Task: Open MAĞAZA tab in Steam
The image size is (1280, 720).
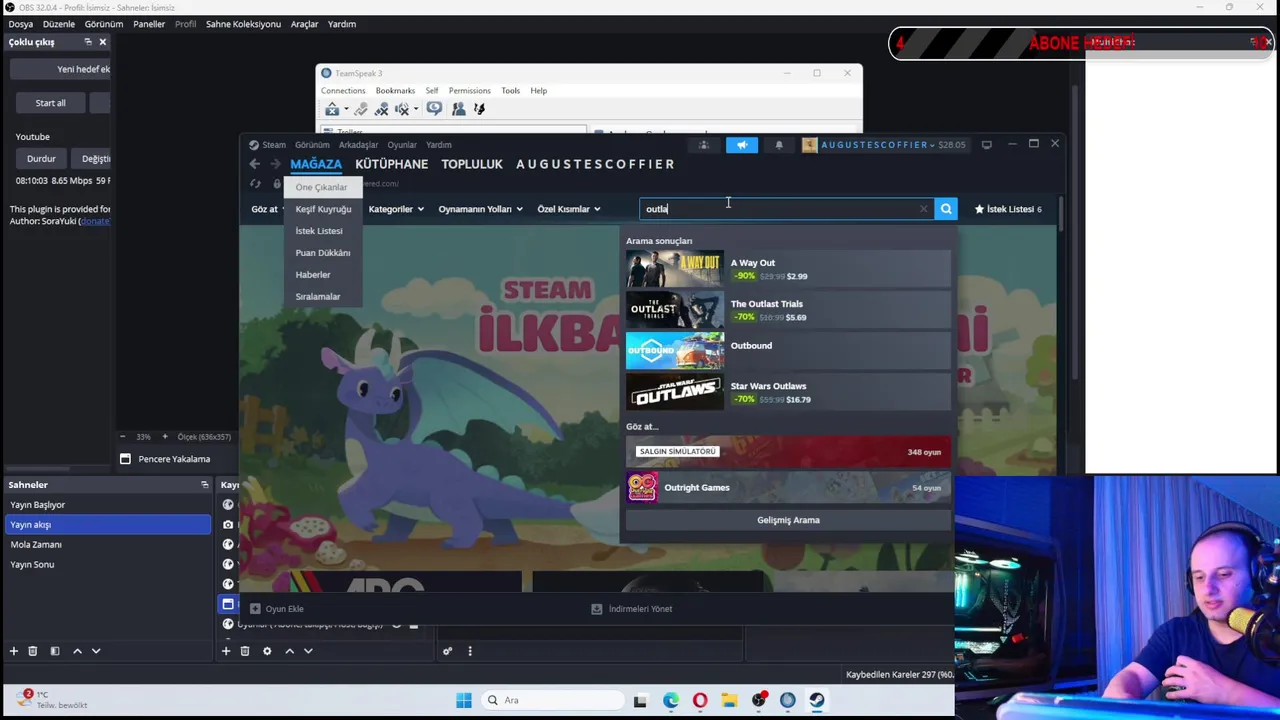Action: [x=316, y=164]
